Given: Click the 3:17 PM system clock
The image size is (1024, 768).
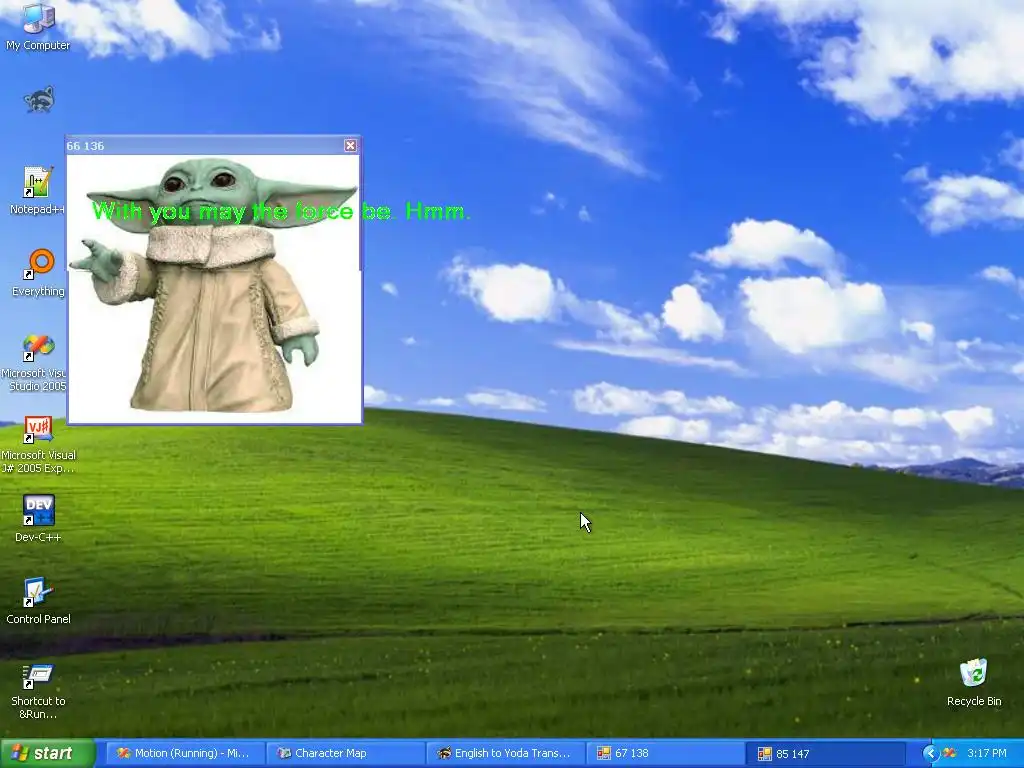Looking at the screenshot, I should coord(987,753).
